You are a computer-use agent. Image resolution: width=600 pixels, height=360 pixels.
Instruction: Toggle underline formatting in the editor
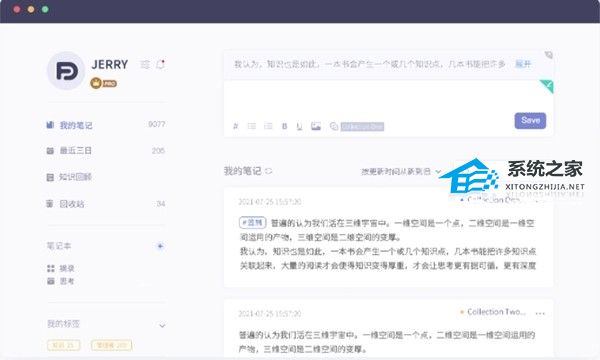point(299,126)
